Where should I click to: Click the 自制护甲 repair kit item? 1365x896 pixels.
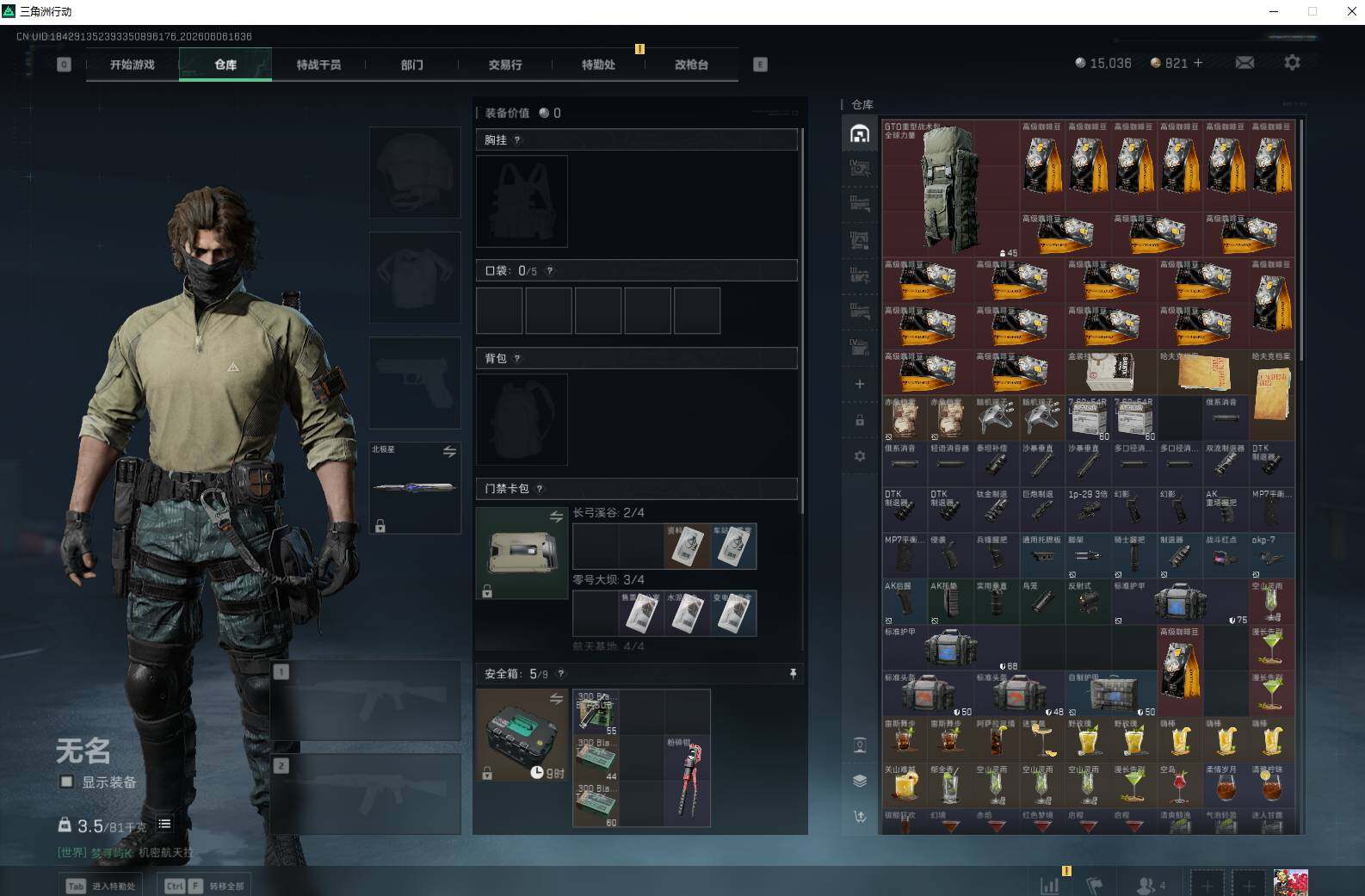coord(1111,694)
